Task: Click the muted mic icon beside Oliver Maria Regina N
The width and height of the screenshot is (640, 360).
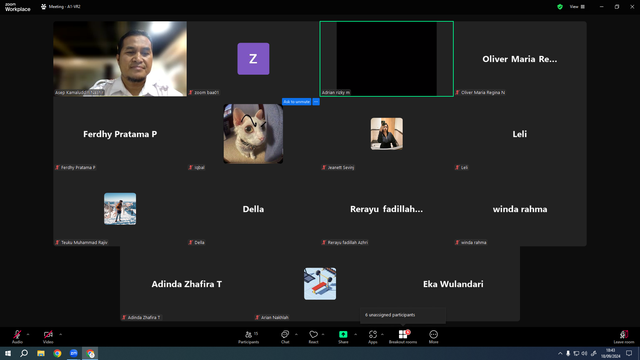Action: pyautogui.click(x=458, y=93)
